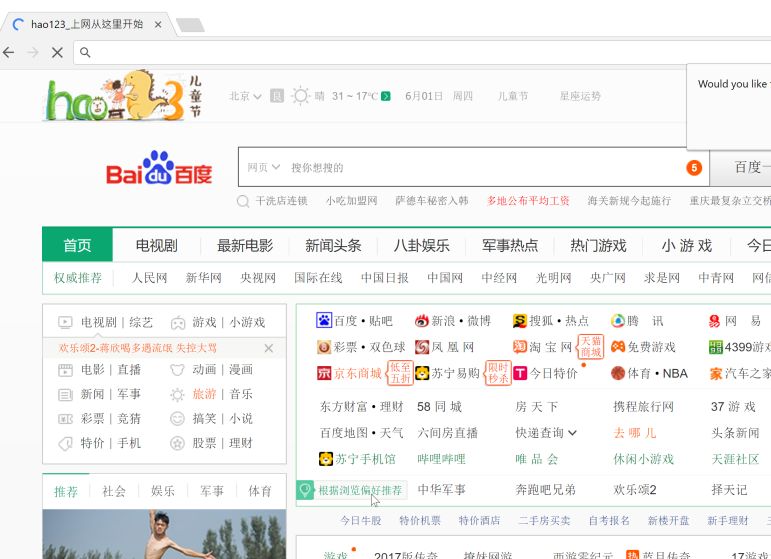Click the 今日特价 T icon
The width and height of the screenshot is (771, 559).
click(520, 373)
